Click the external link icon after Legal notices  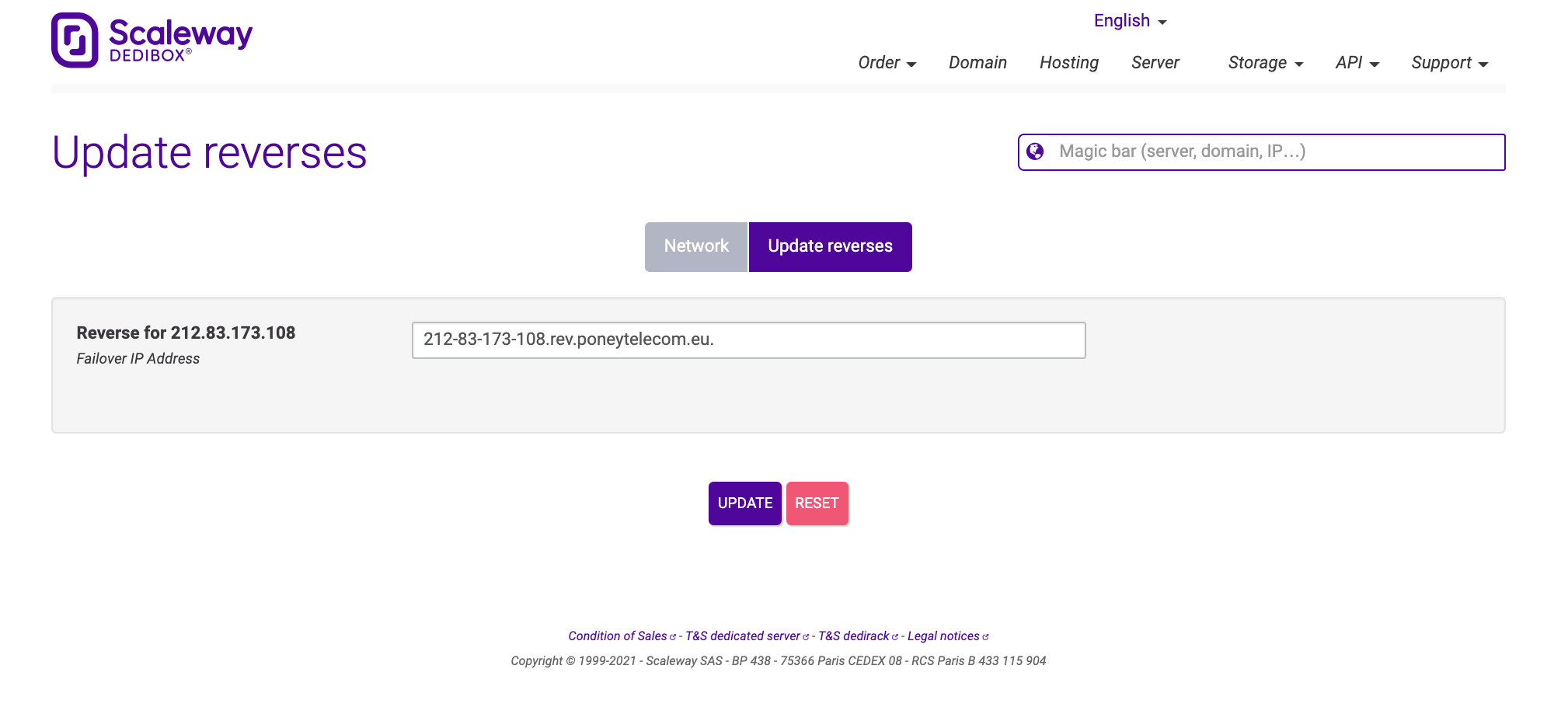coord(984,636)
